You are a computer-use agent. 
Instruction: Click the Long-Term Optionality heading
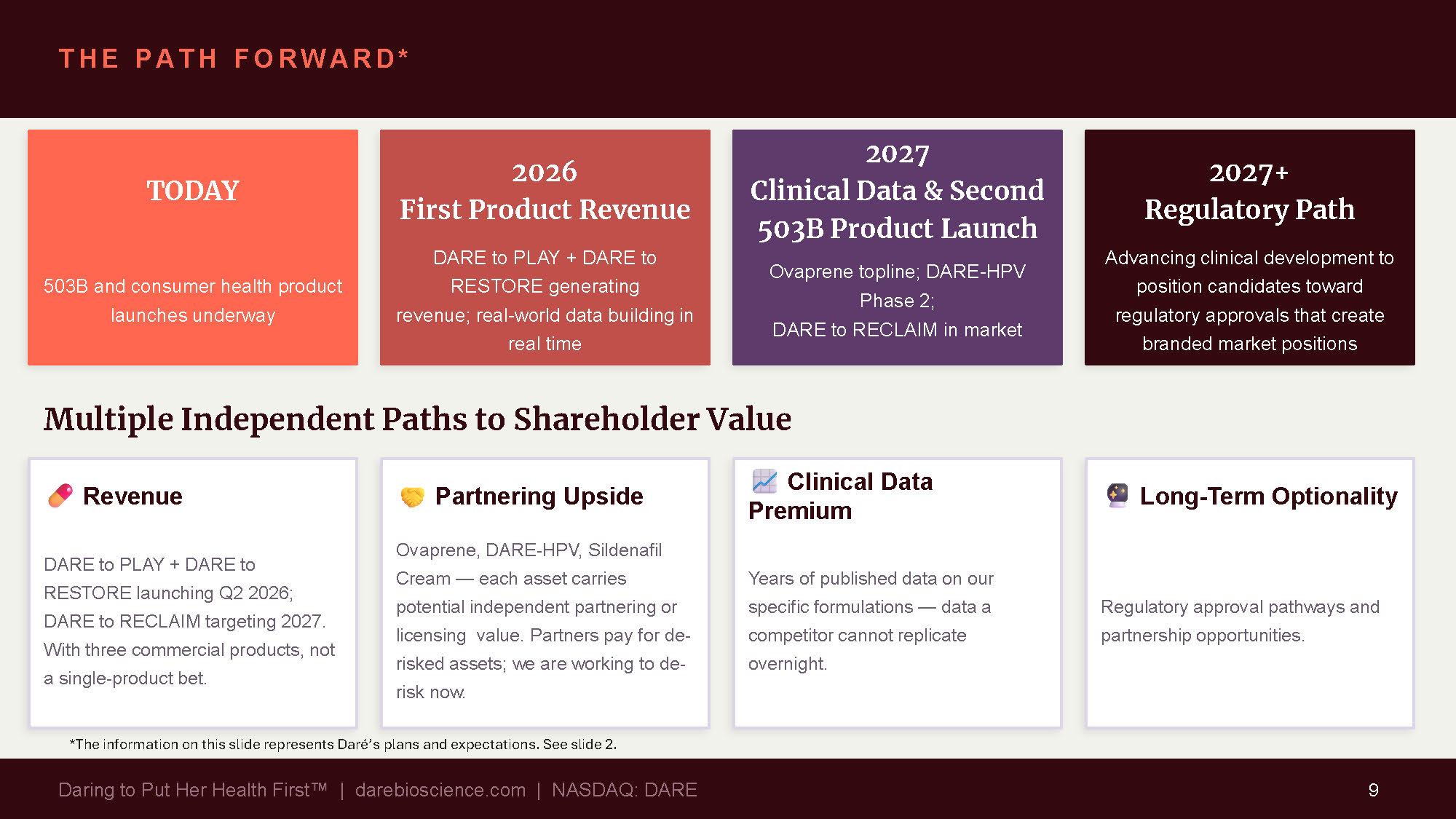1268,496
